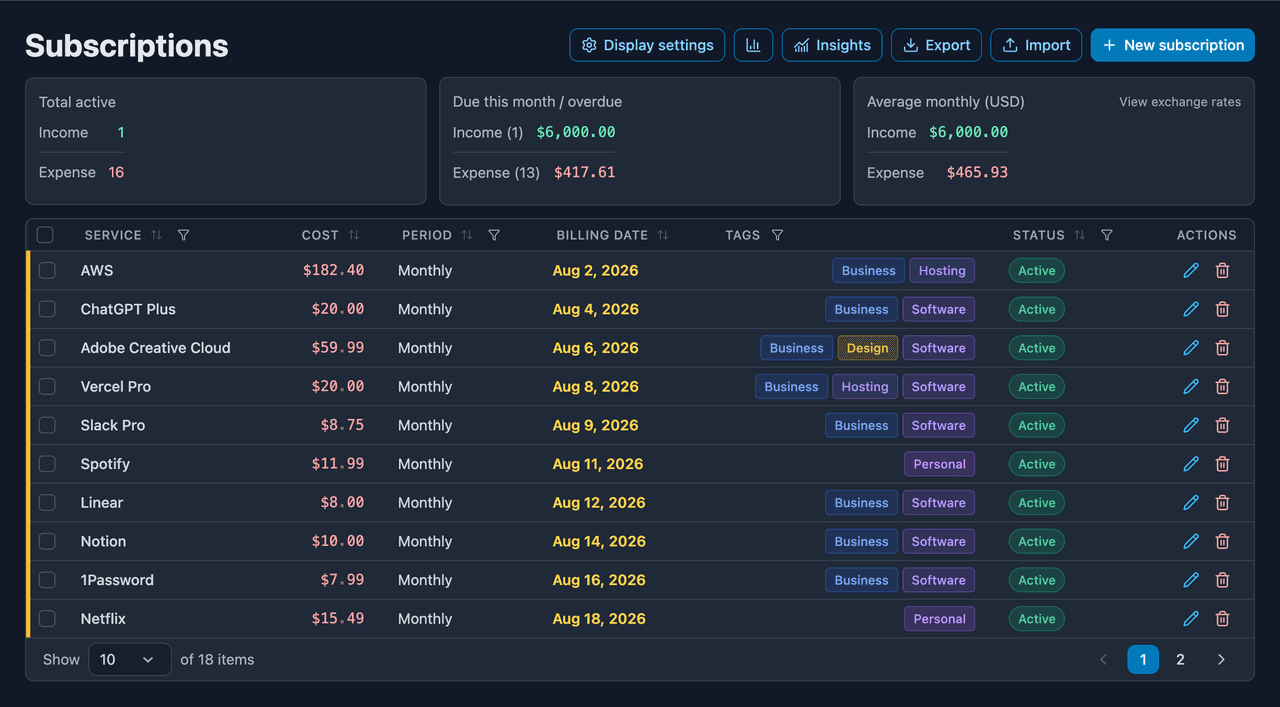1280x707 pixels.
Task: Create a New subscription
Action: (x=1173, y=45)
